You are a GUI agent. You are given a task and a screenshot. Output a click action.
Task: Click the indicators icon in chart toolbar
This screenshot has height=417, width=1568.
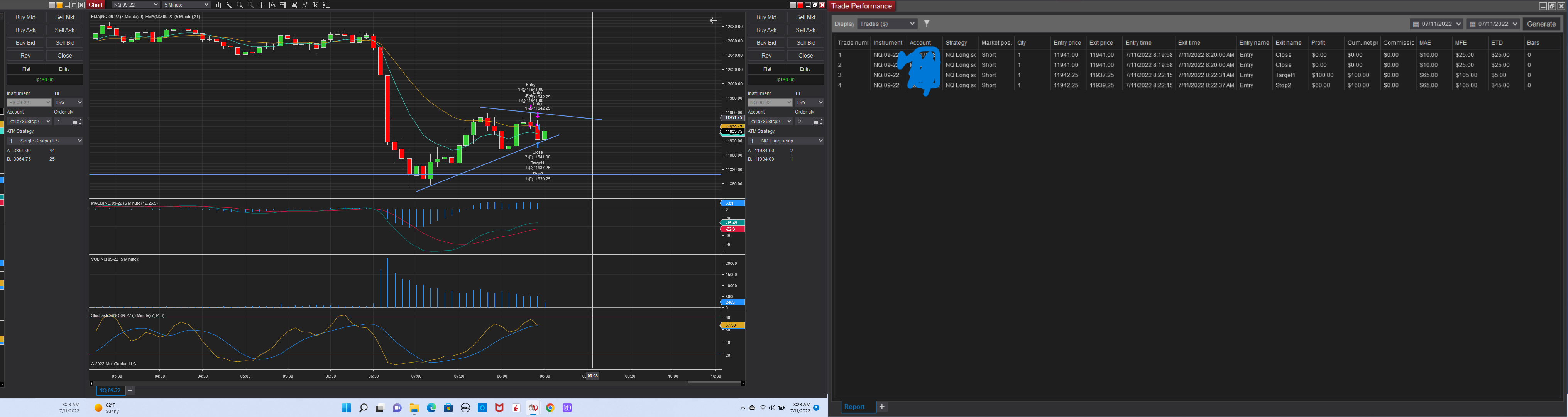pos(305,5)
